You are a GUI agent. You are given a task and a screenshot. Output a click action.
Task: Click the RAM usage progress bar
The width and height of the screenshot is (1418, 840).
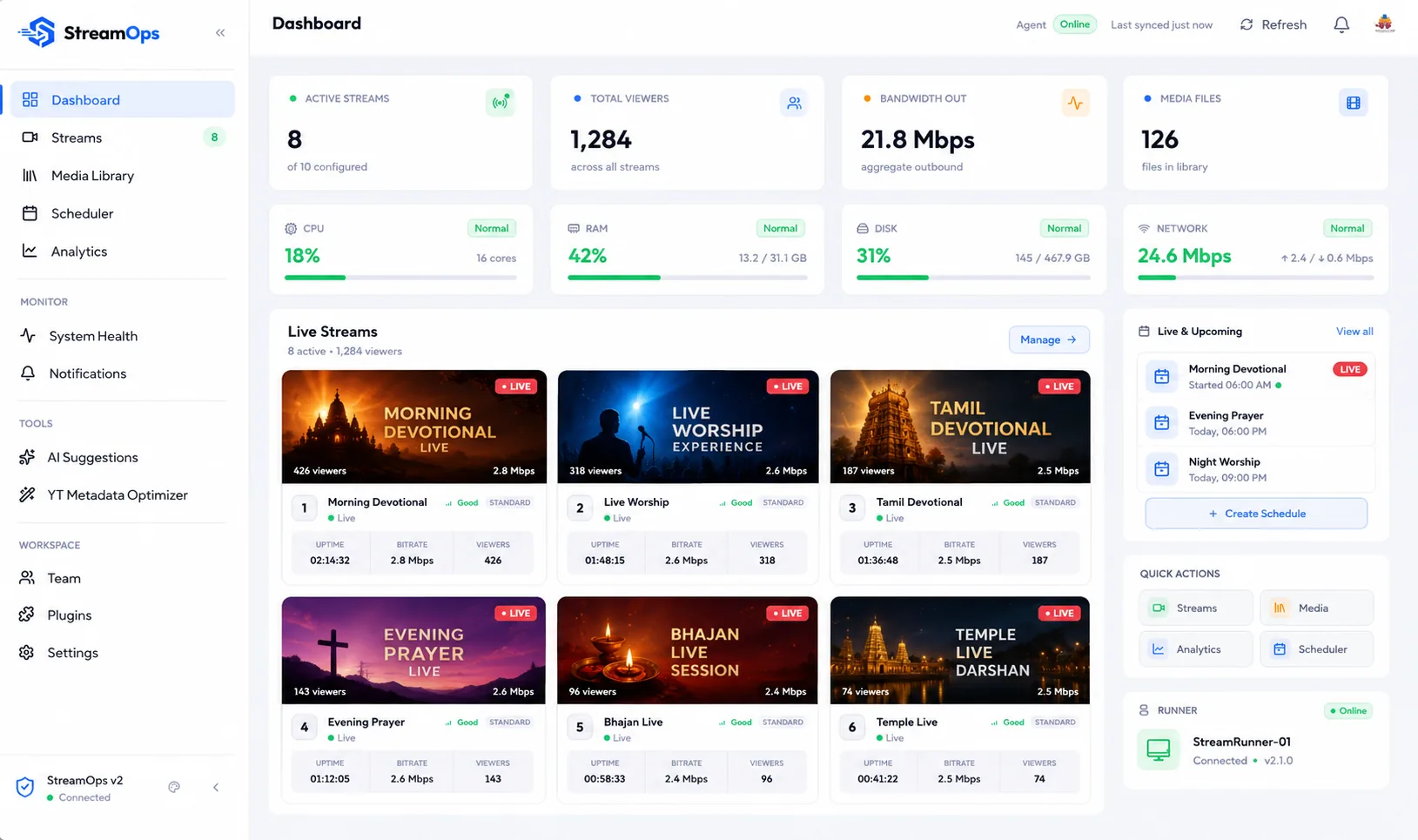[x=688, y=278]
